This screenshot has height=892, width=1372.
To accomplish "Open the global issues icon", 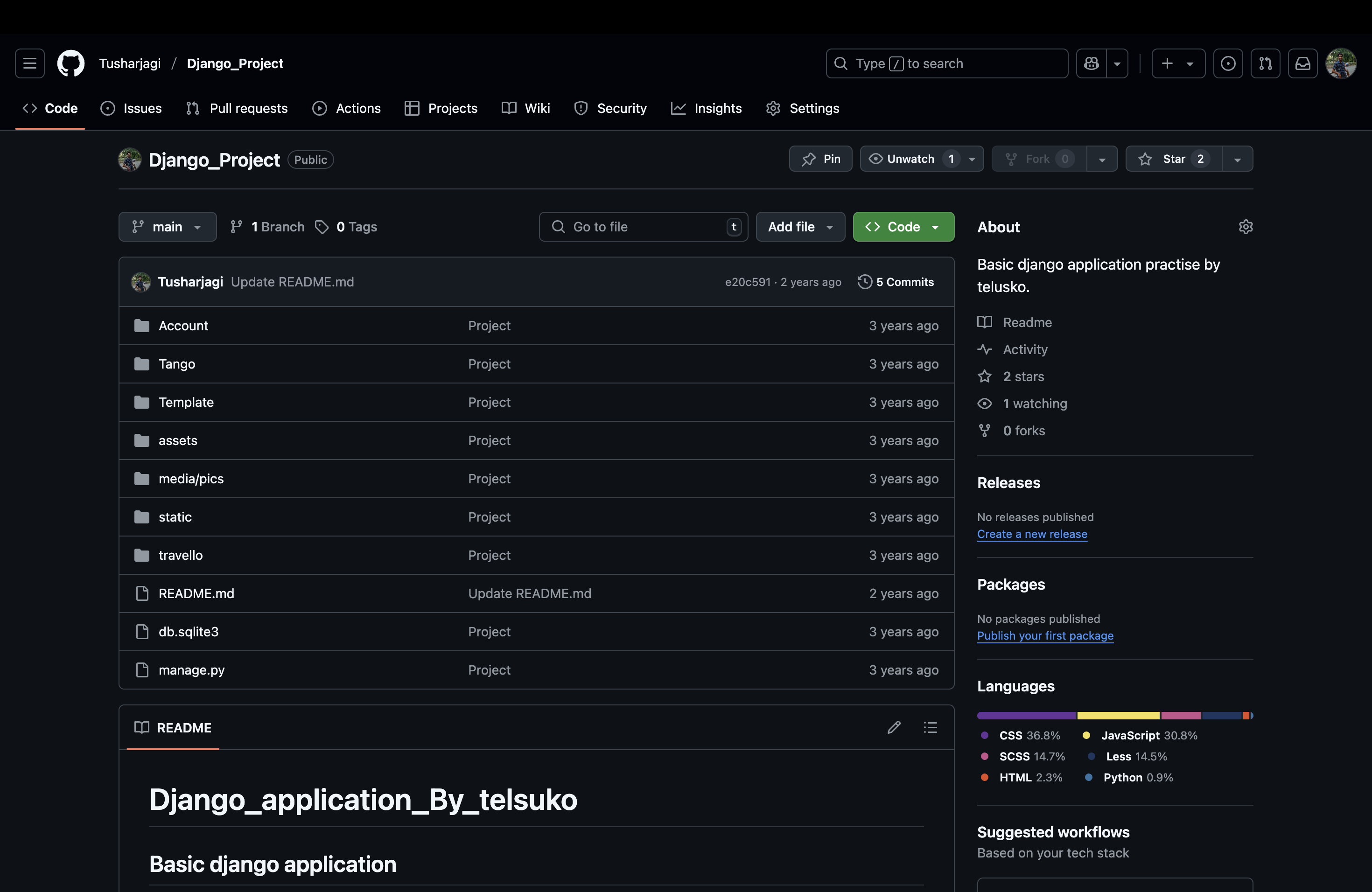I will click(1228, 63).
